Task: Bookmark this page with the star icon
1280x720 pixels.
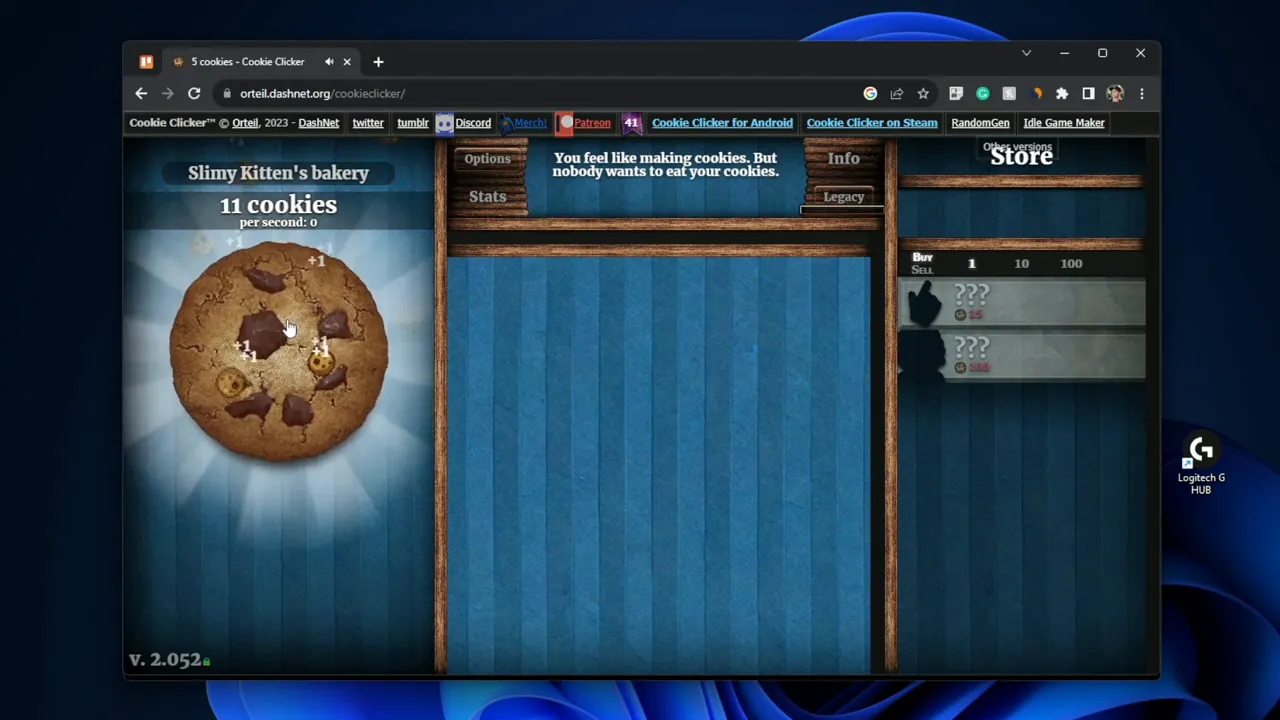Action: click(923, 94)
